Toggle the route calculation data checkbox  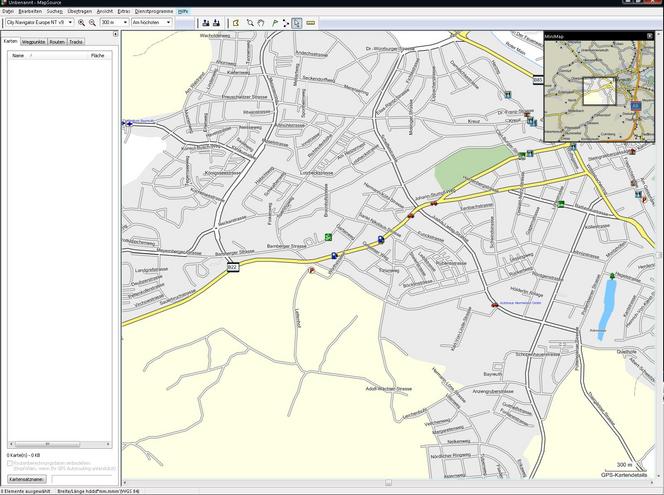tap(9, 463)
